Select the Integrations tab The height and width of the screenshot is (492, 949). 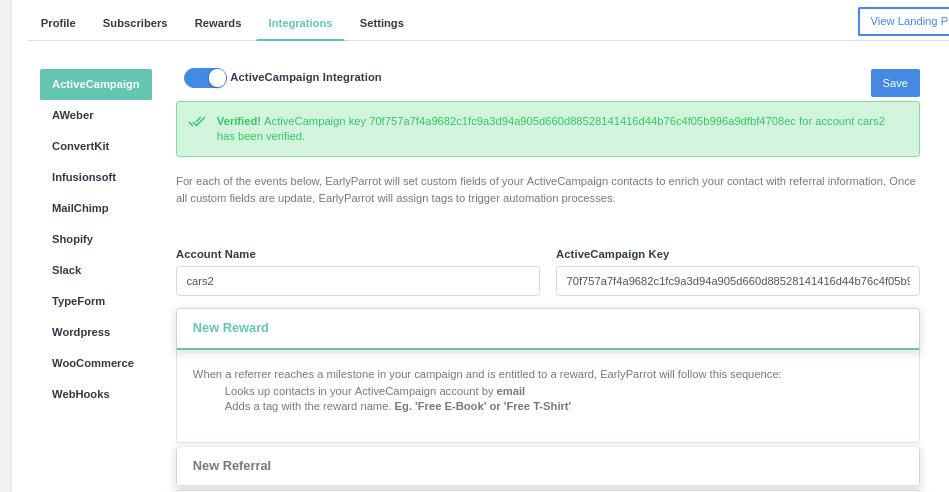coord(300,23)
